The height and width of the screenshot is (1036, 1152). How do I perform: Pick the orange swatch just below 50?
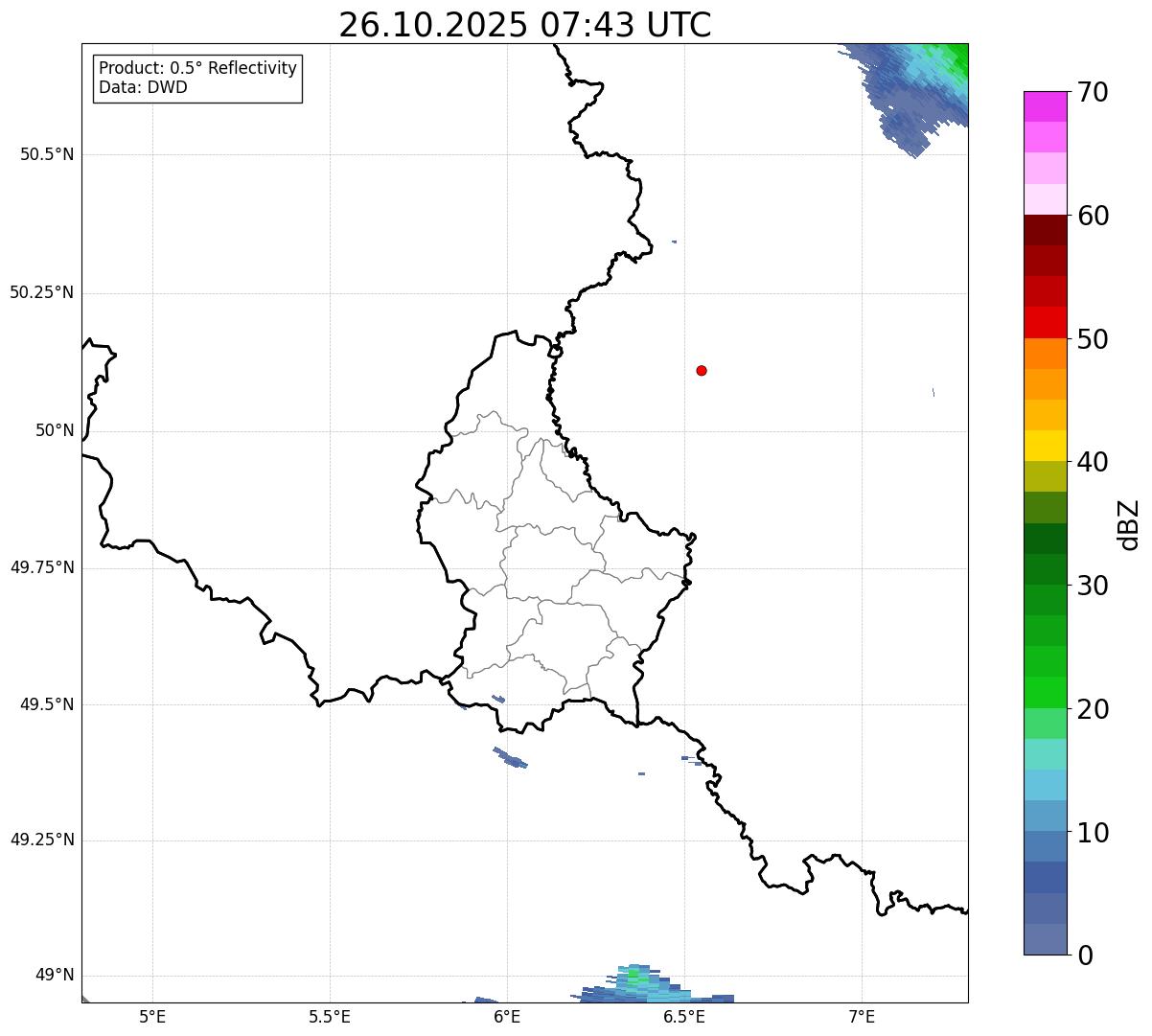[1045, 354]
